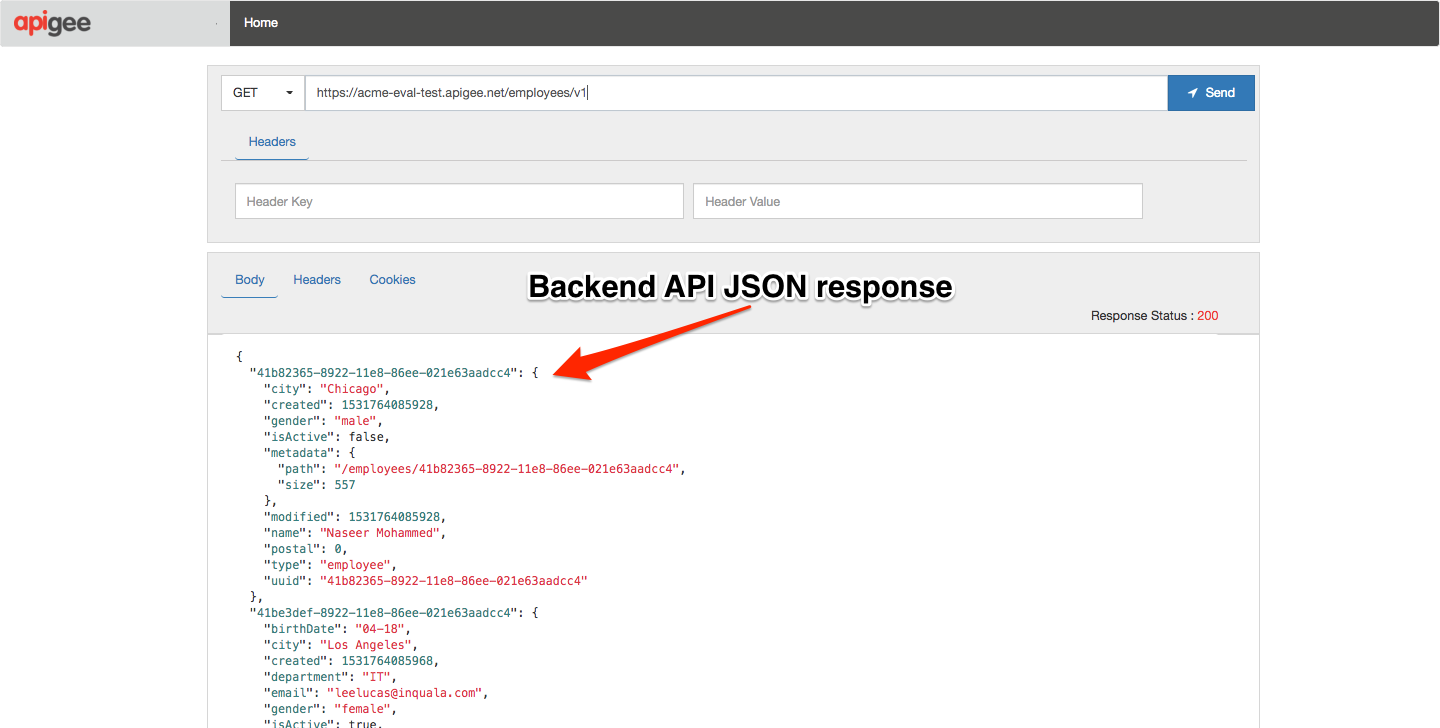Click the first key "41b82365-8922-11e8-86ee-021e63aadcc4"
The image size is (1440, 728).
click(385, 373)
